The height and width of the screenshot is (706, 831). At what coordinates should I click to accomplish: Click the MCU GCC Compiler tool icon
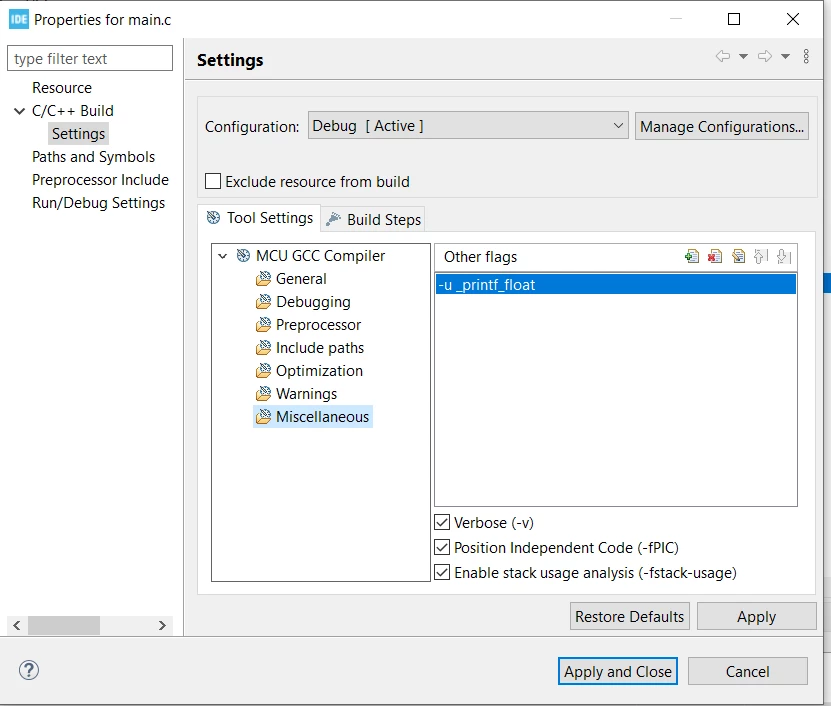(x=243, y=255)
